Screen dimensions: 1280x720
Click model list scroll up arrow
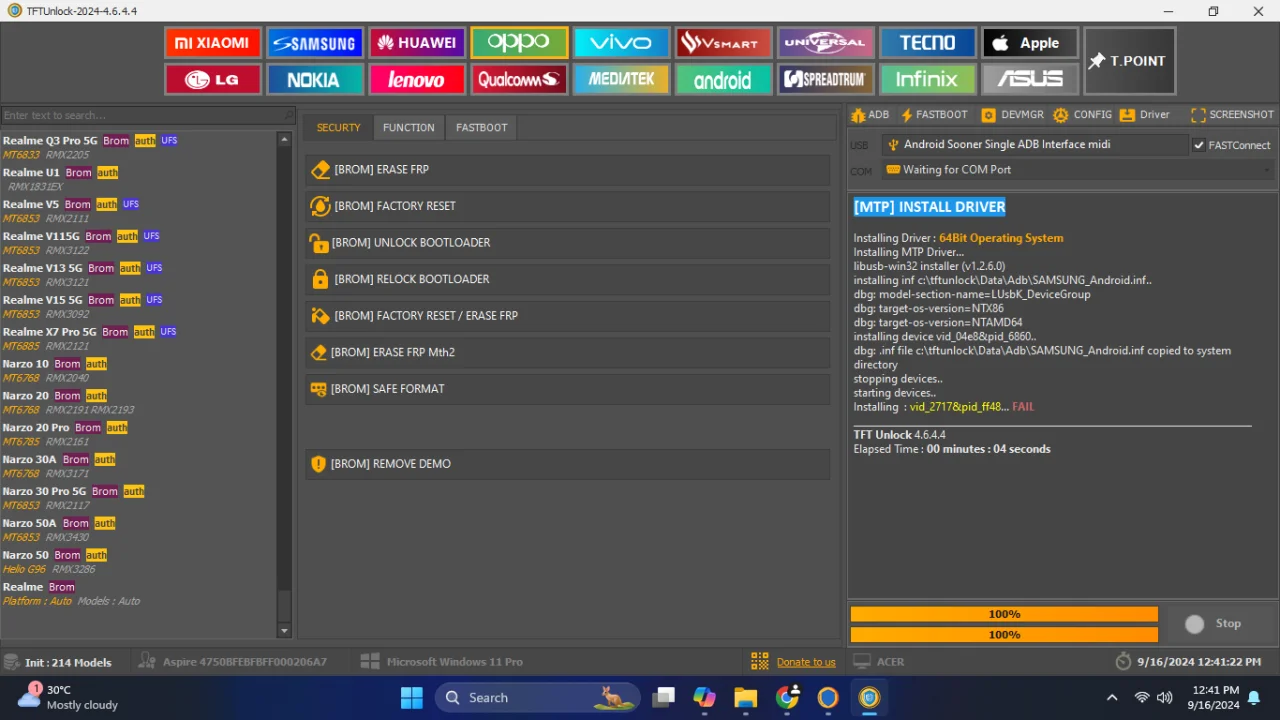284,140
